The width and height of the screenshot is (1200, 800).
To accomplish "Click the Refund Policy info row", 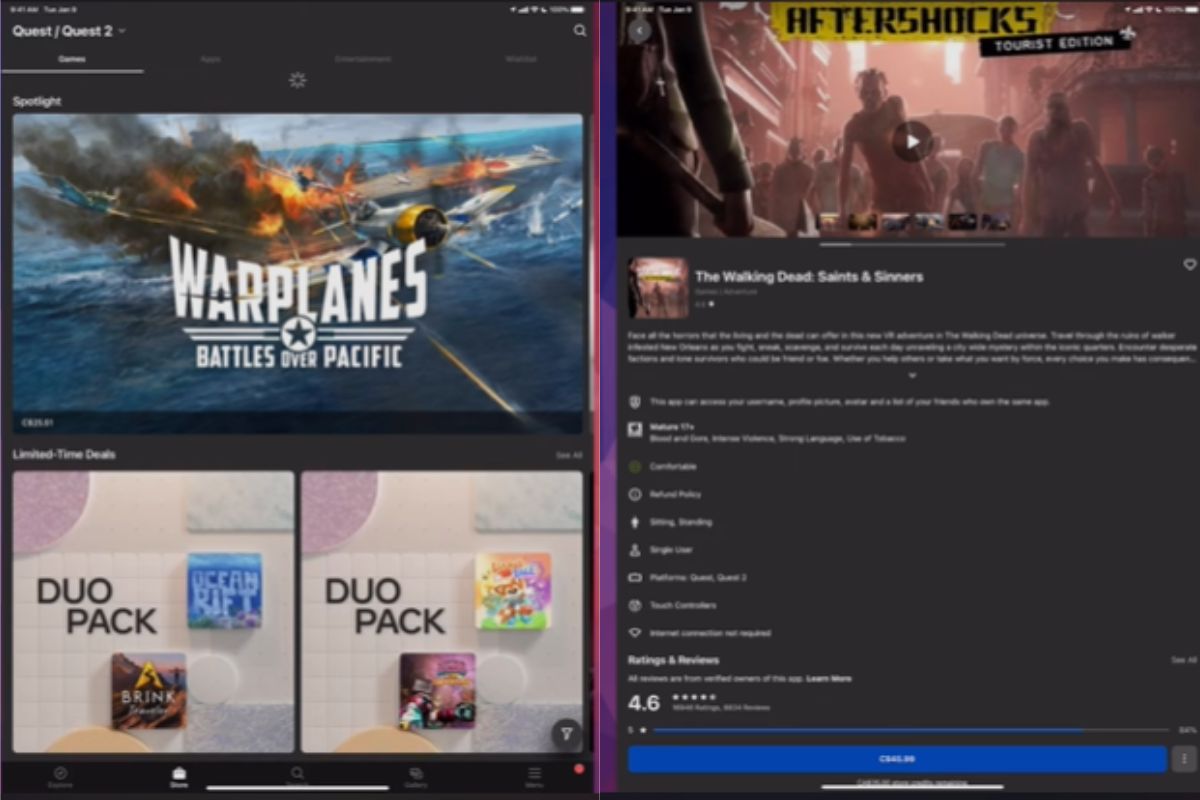I will coord(676,494).
